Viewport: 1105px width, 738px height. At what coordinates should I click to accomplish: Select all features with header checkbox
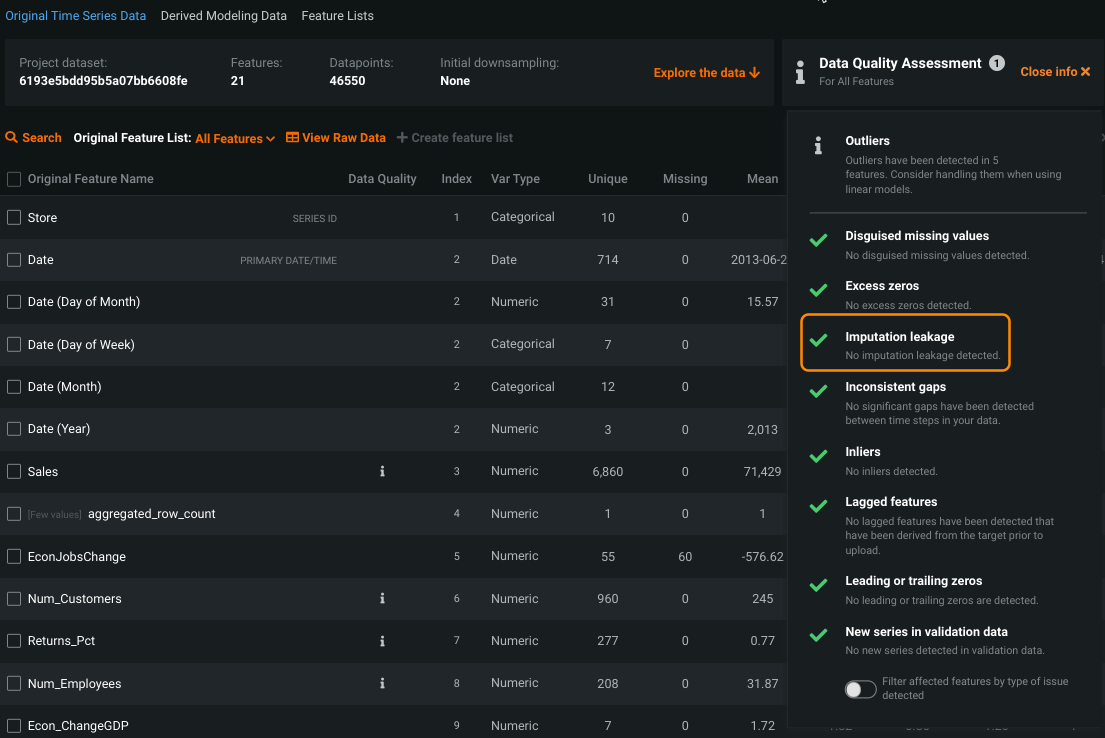(14, 179)
